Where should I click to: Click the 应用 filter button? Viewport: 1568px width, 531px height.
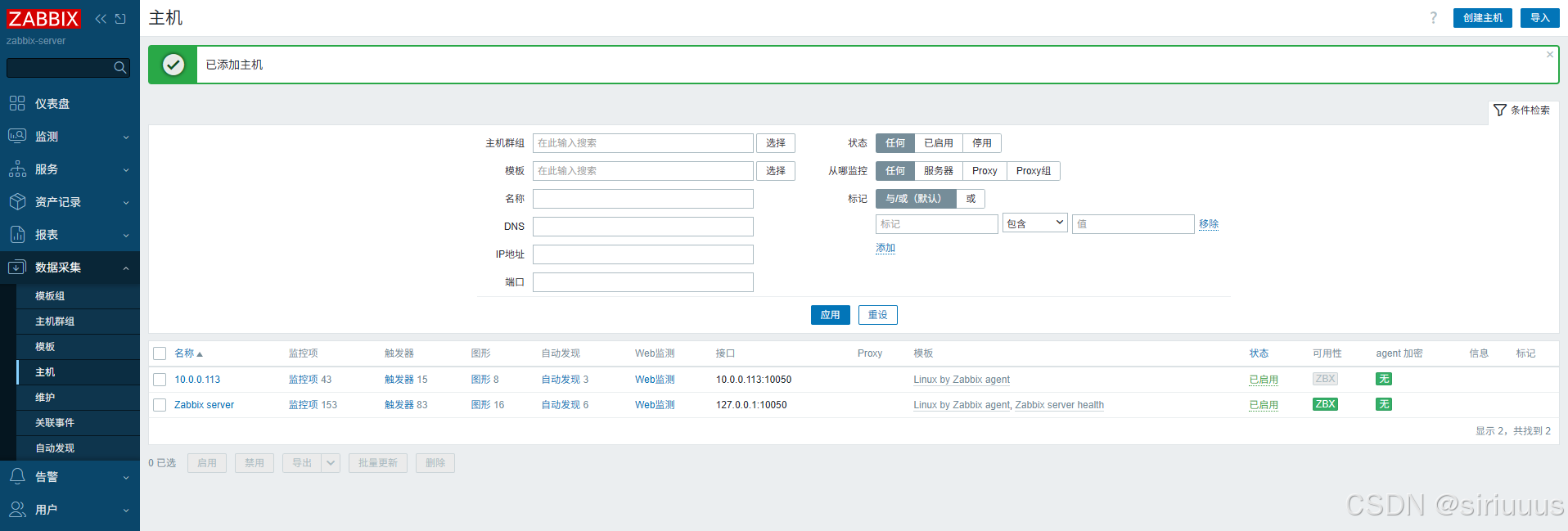click(830, 315)
